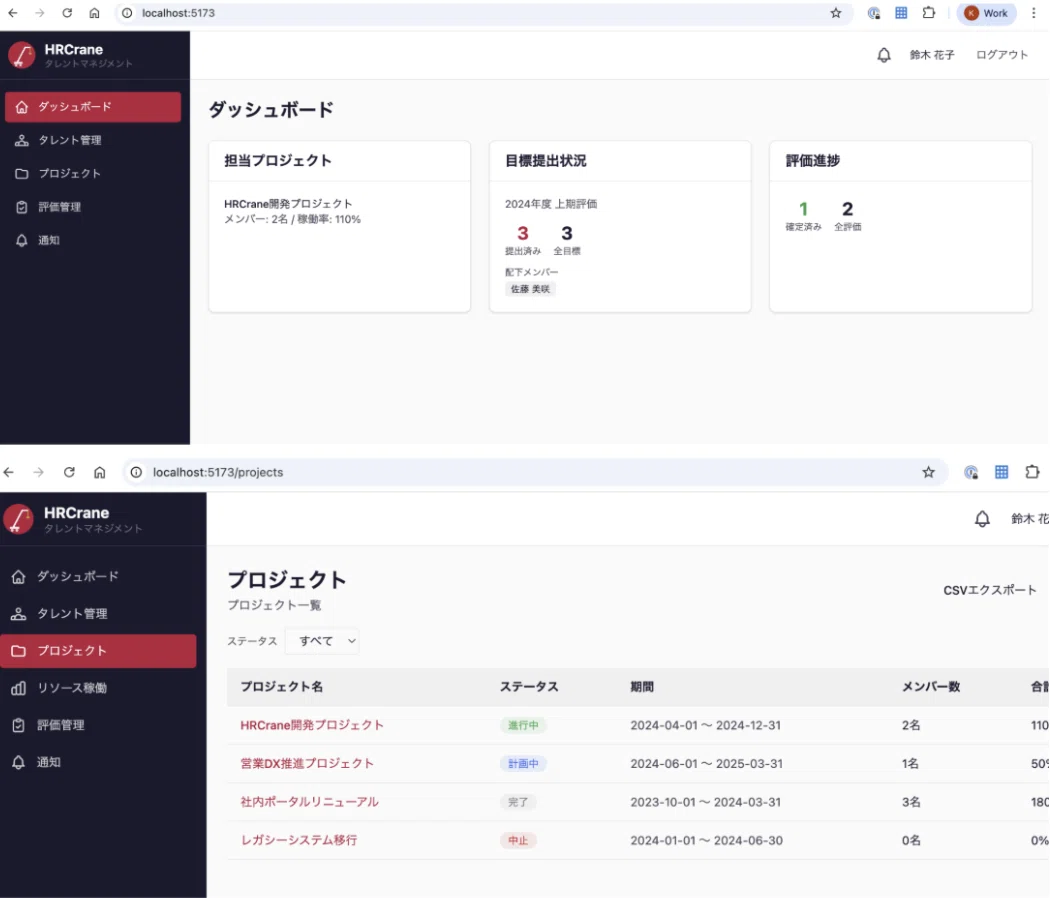Open 評価管理 in dashboard window sidebar
Image resolution: width=1050 pixels, height=898 pixels.
93,207
